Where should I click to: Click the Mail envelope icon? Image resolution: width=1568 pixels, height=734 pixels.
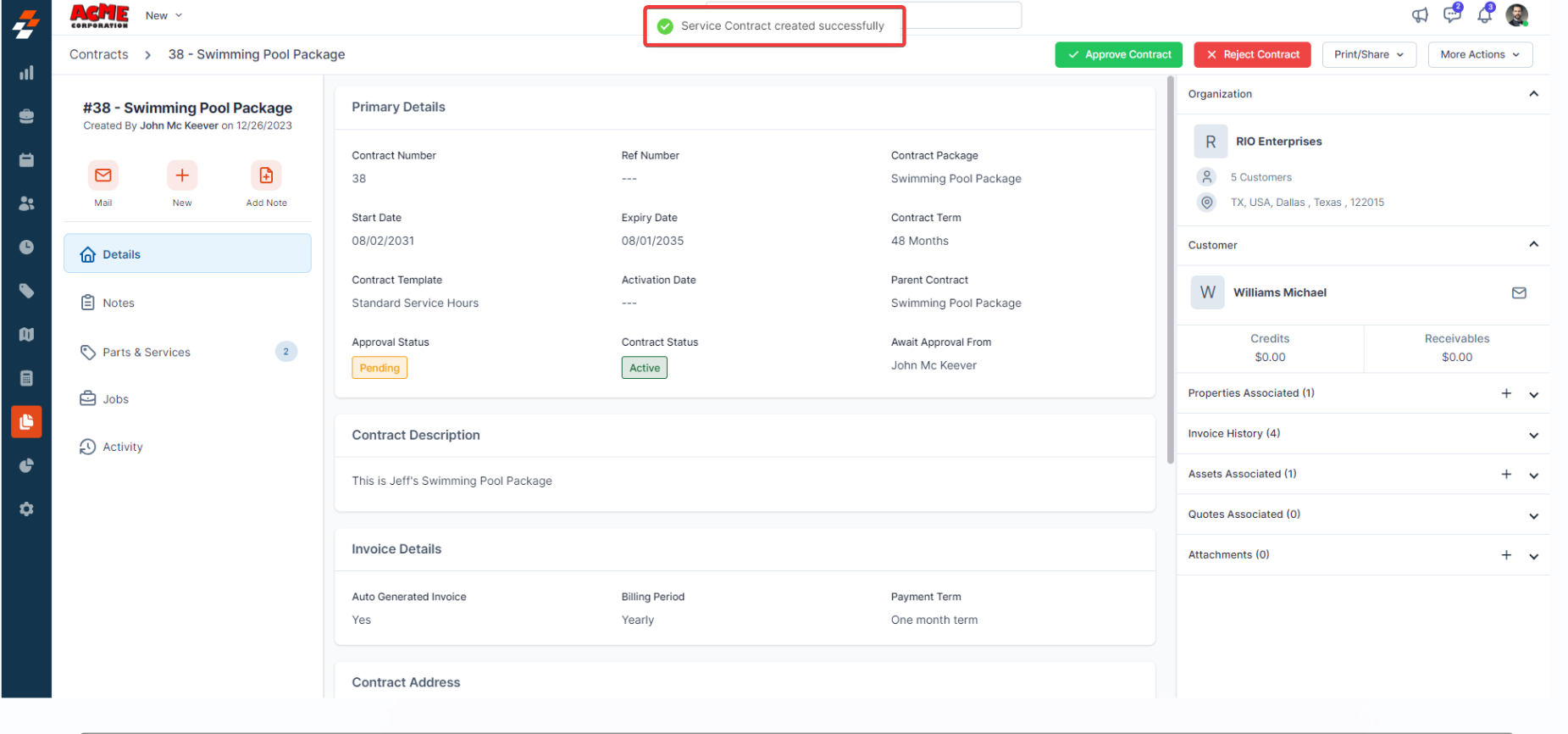tap(103, 175)
